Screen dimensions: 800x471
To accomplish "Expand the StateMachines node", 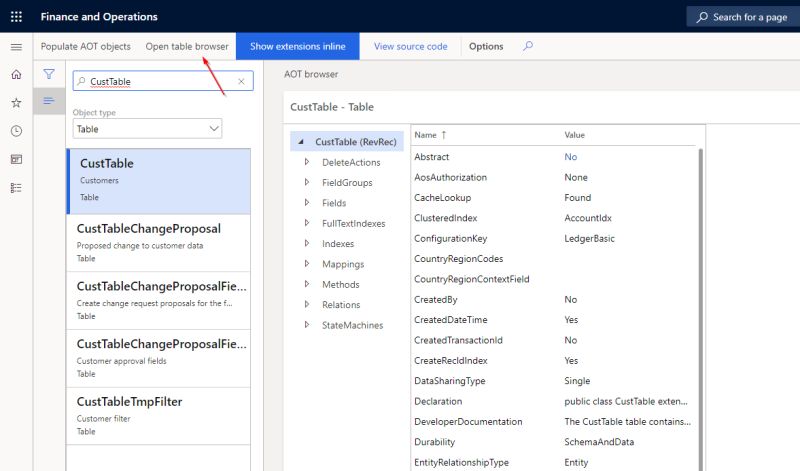I will tap(307, 325).
